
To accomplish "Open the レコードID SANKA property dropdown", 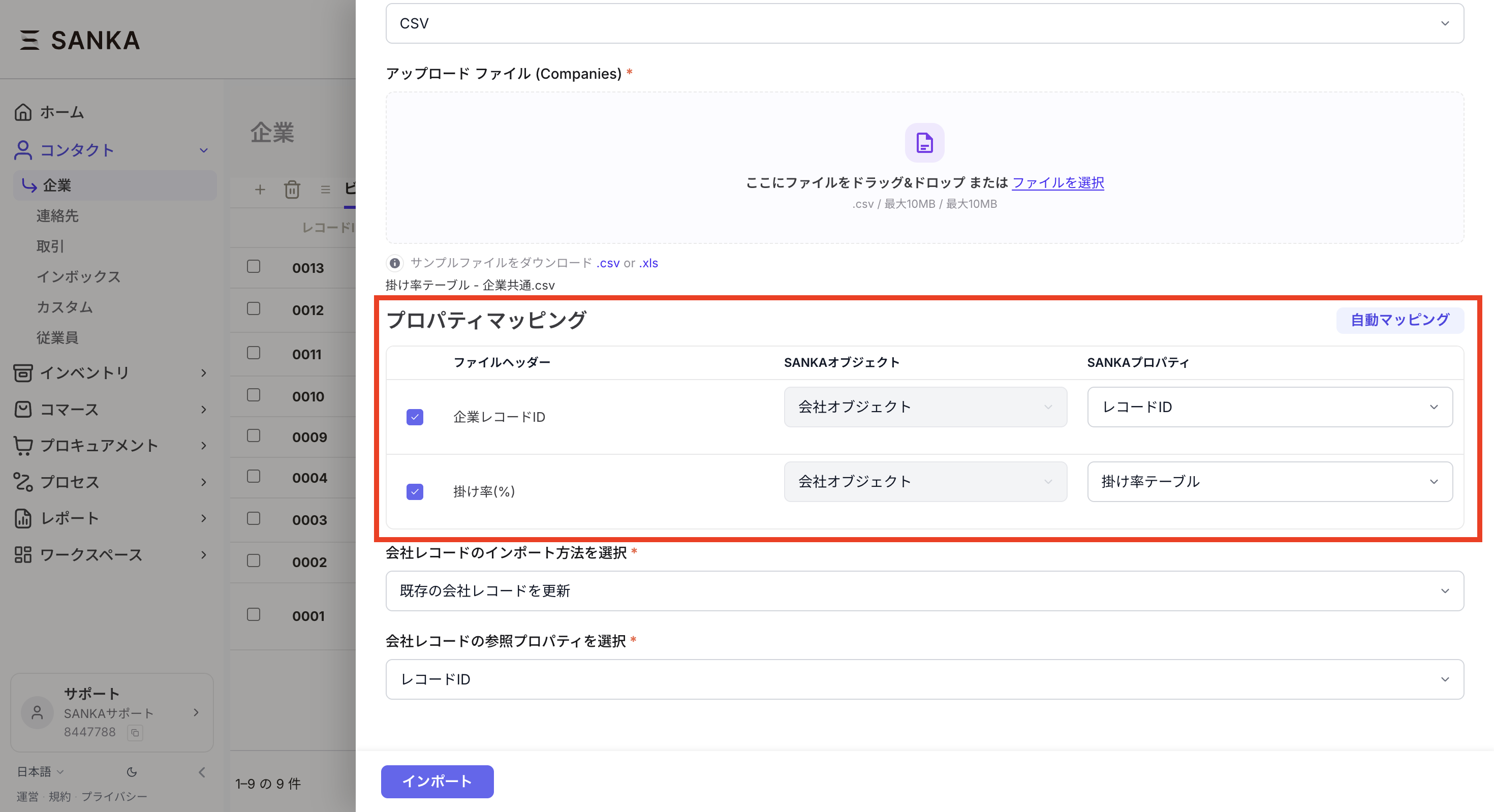I will coord(1269,407).
